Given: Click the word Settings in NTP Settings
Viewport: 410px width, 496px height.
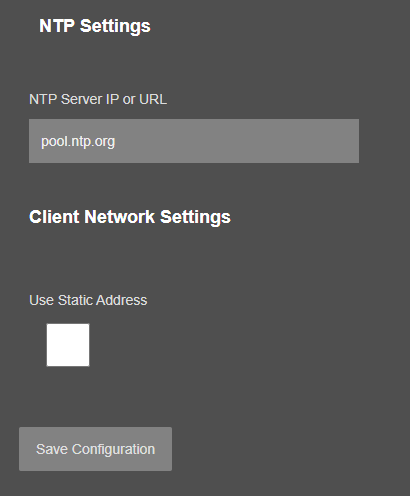Looking at the screenshot, I should tap(115, 27).
